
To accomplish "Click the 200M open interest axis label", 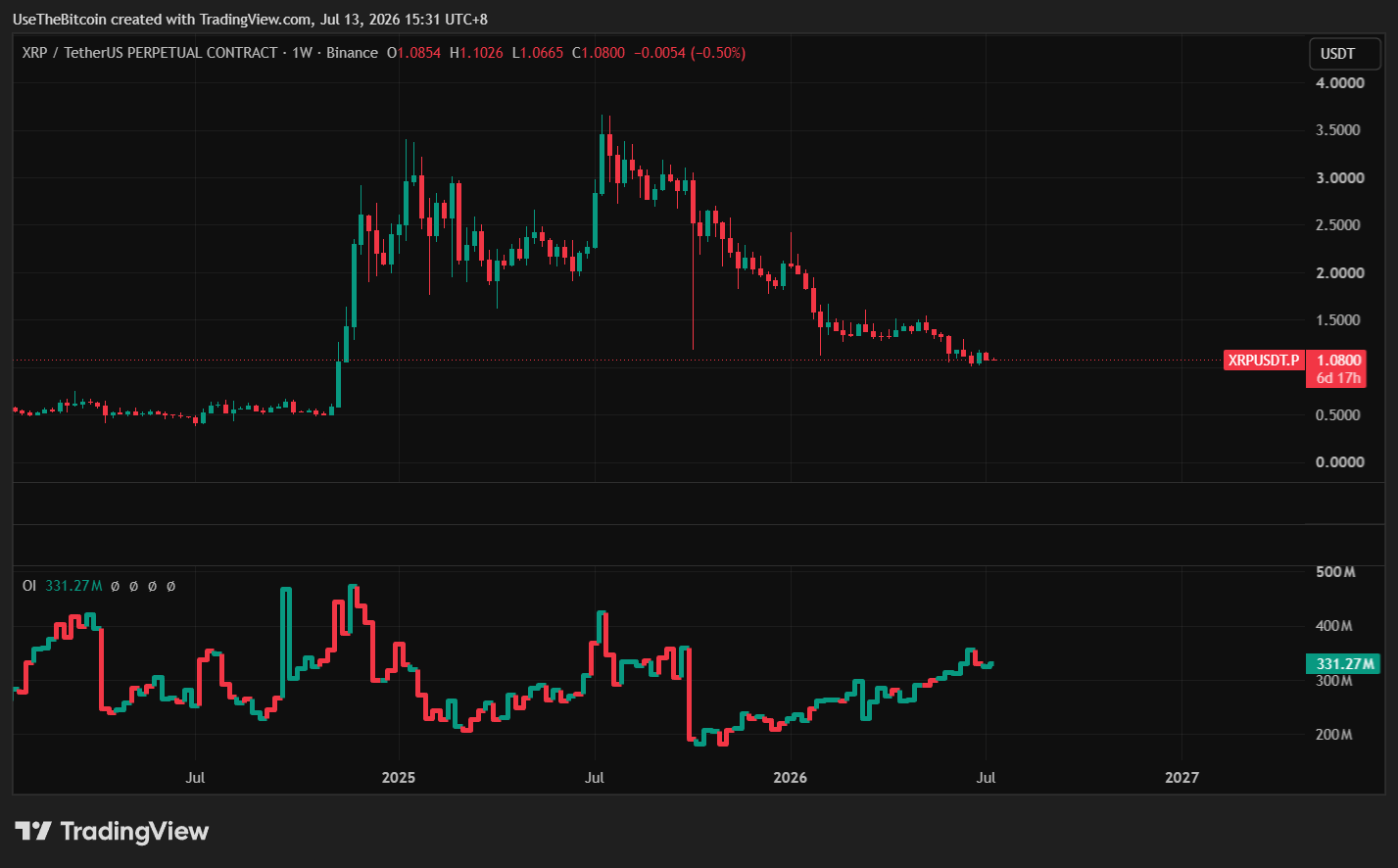I will click(x=1335, y=735).
